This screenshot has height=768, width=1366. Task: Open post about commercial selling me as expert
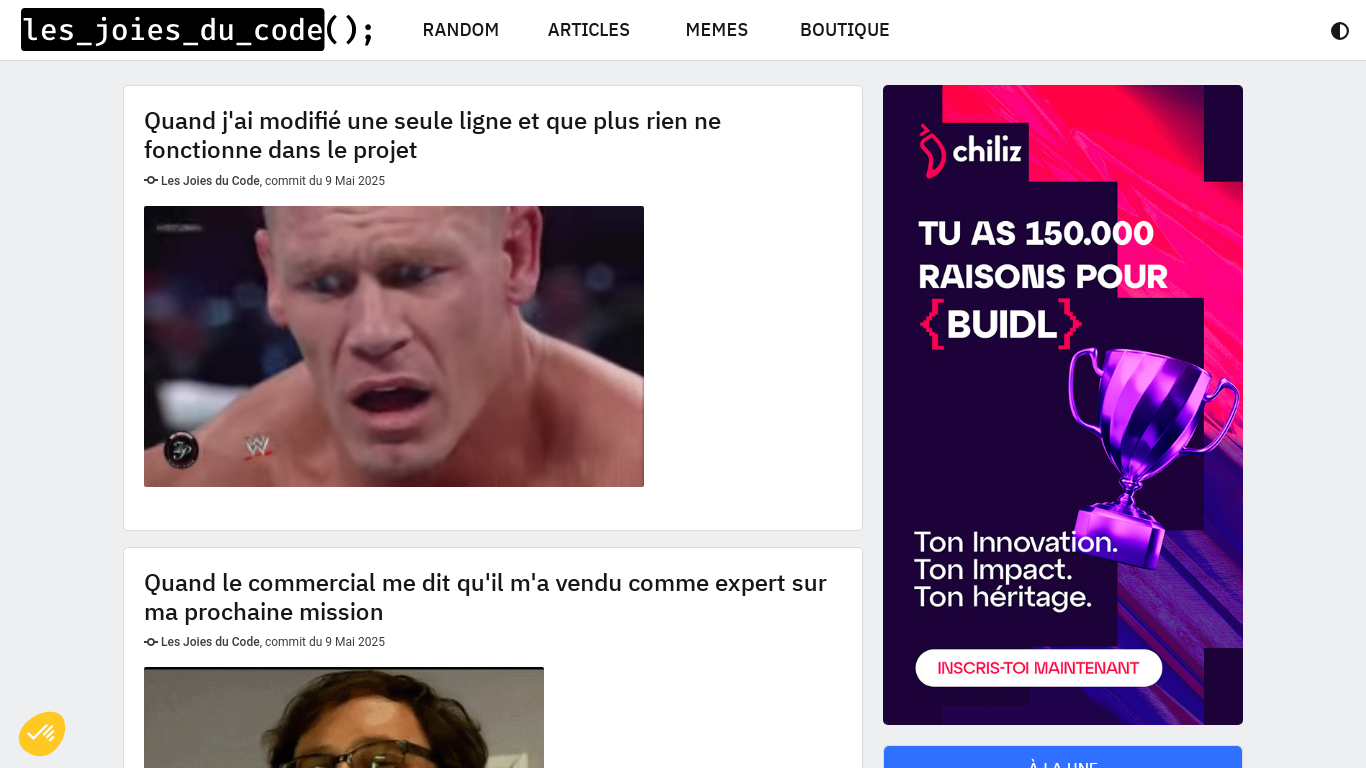[485, 597]
